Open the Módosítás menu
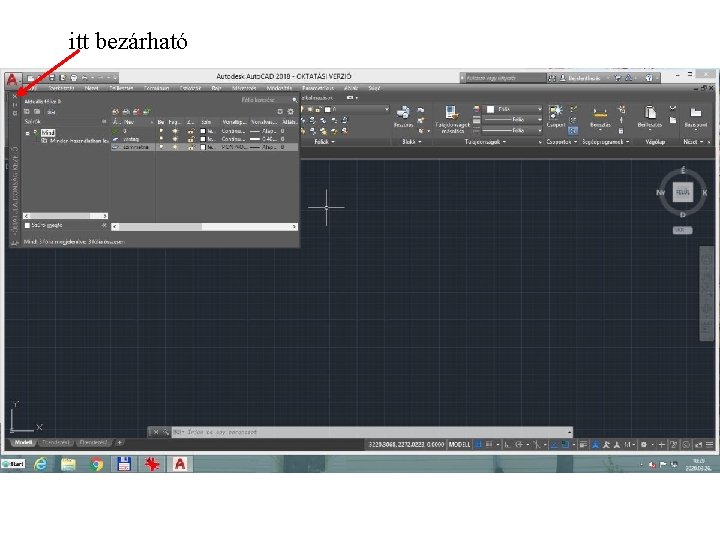 [279, 88]
